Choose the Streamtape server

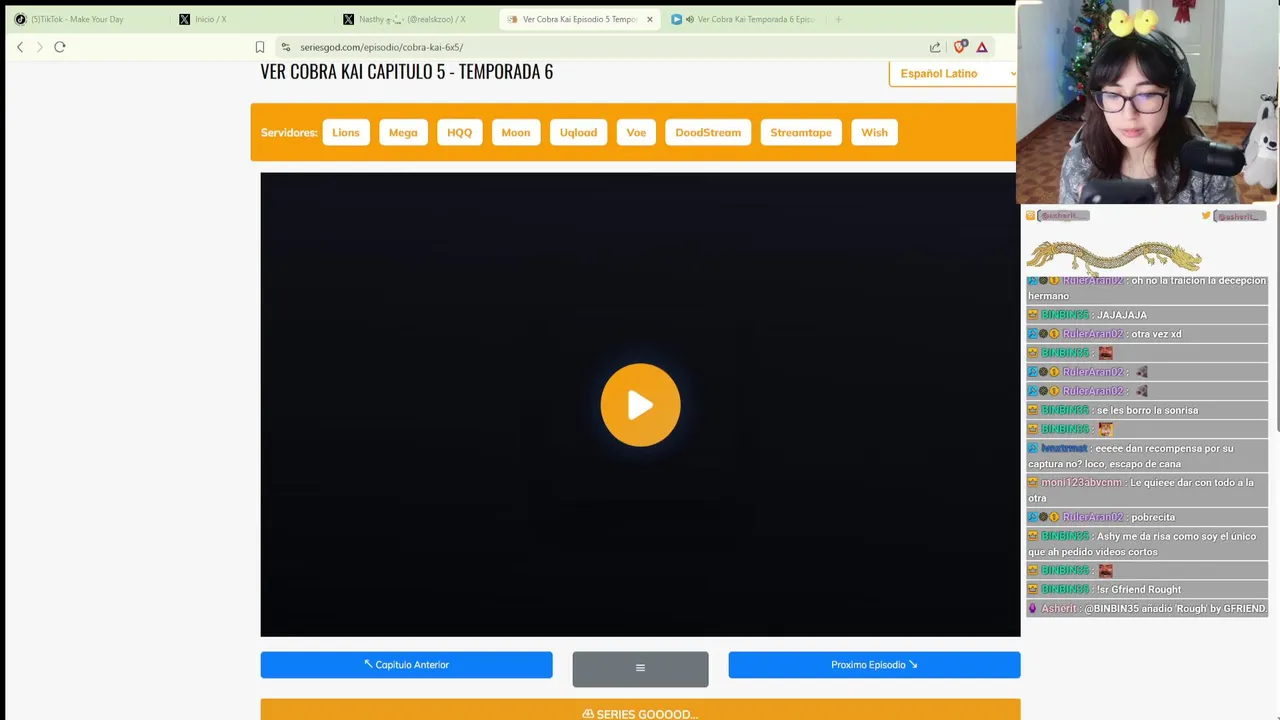801,132
